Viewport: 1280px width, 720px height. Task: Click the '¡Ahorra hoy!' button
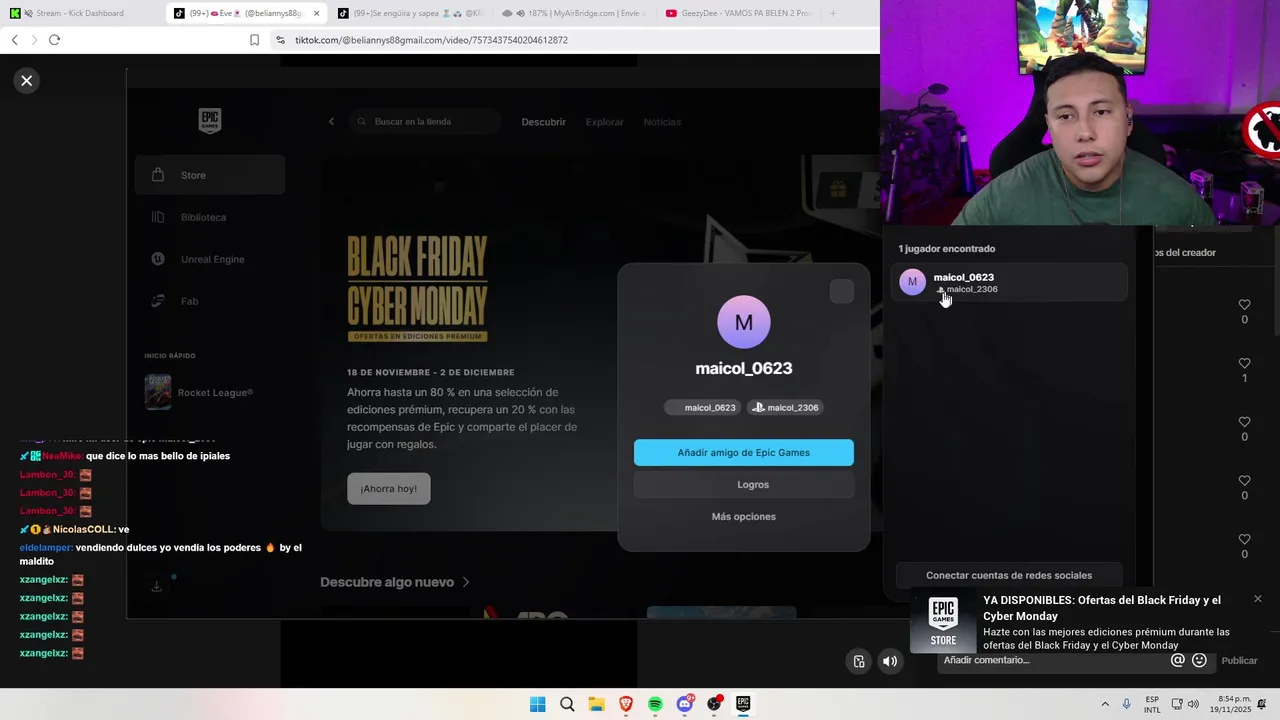388,489
